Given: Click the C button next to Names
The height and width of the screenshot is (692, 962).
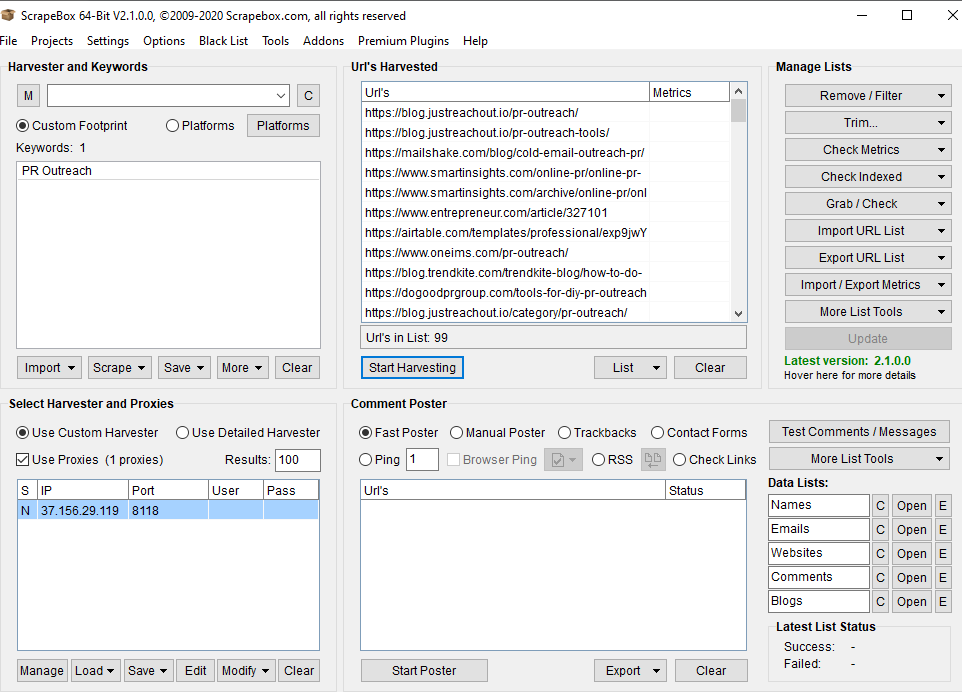Looking at the screenshot, I should [x=880, y=506].
